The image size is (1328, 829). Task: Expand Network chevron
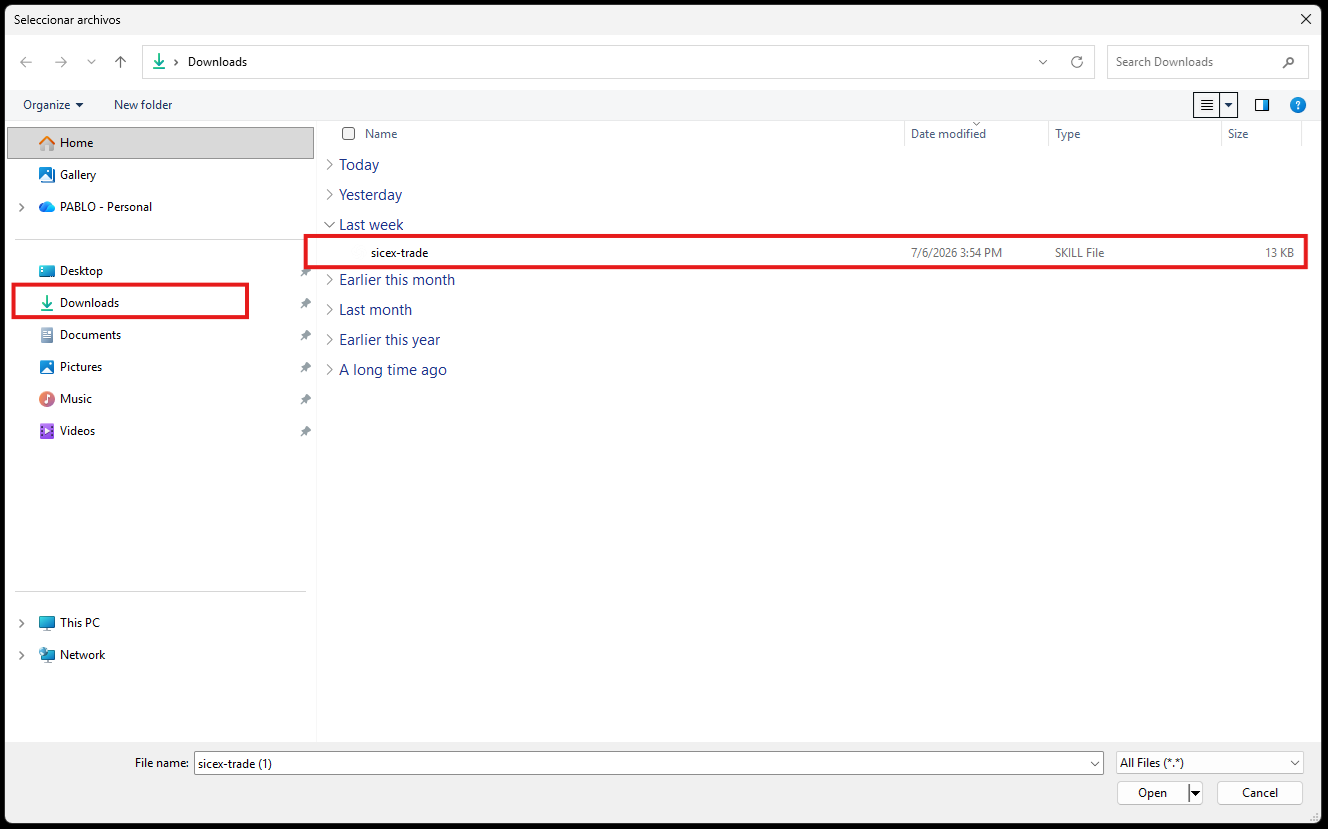click(22, 655)
